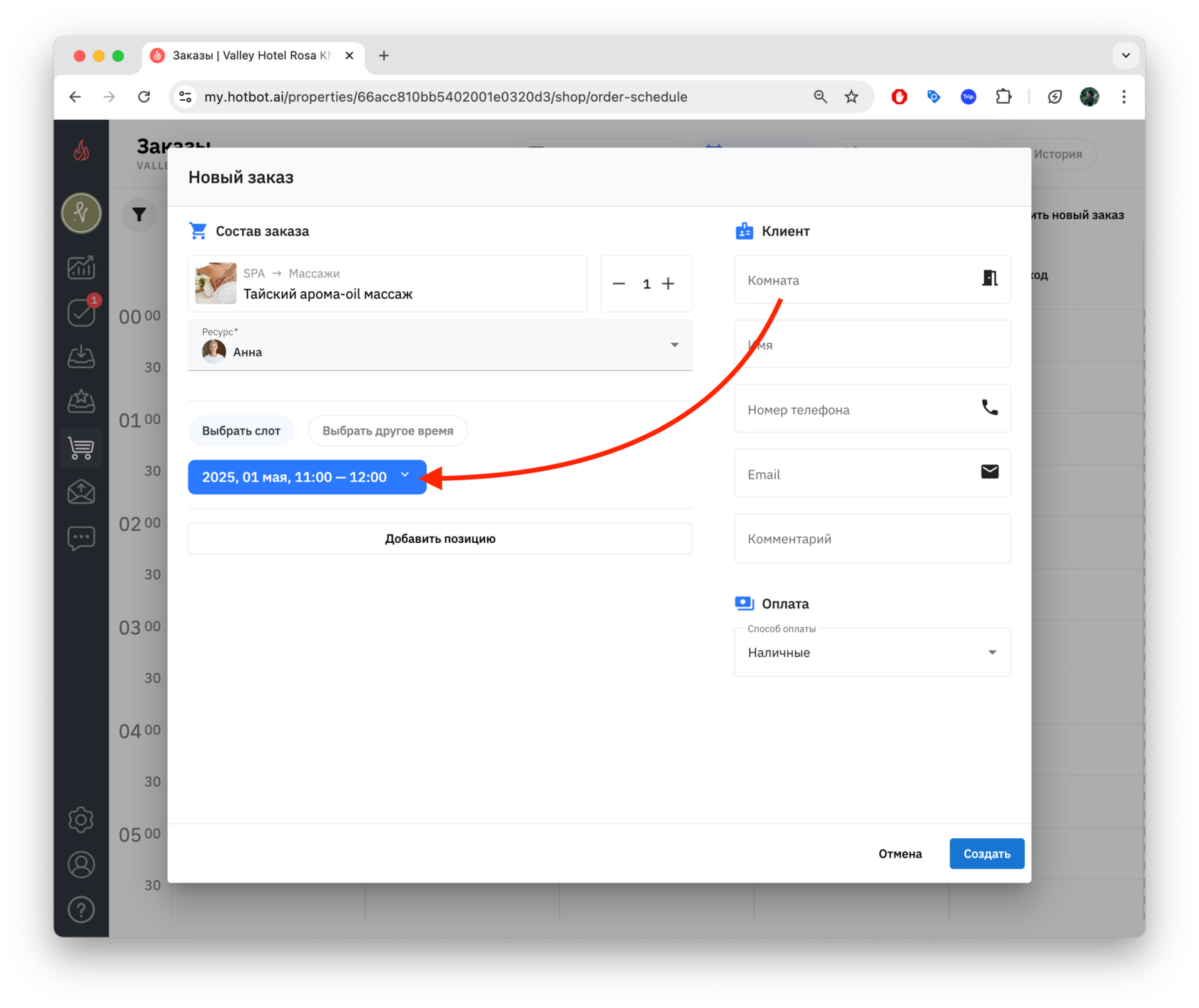This screenshot has height=1008, width=1199.
Task: Open the help question mark icon
Action: coord(81,910)
